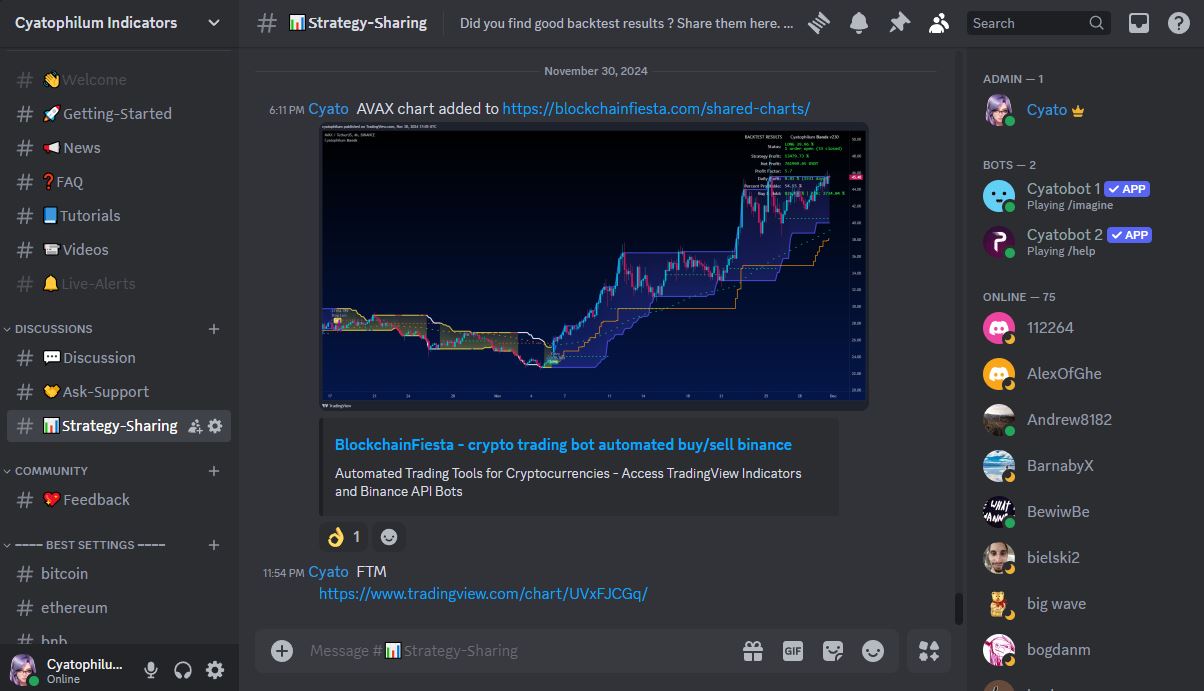Open the sticker picker
Screen dimensions: 1204x691
[833, 651]
